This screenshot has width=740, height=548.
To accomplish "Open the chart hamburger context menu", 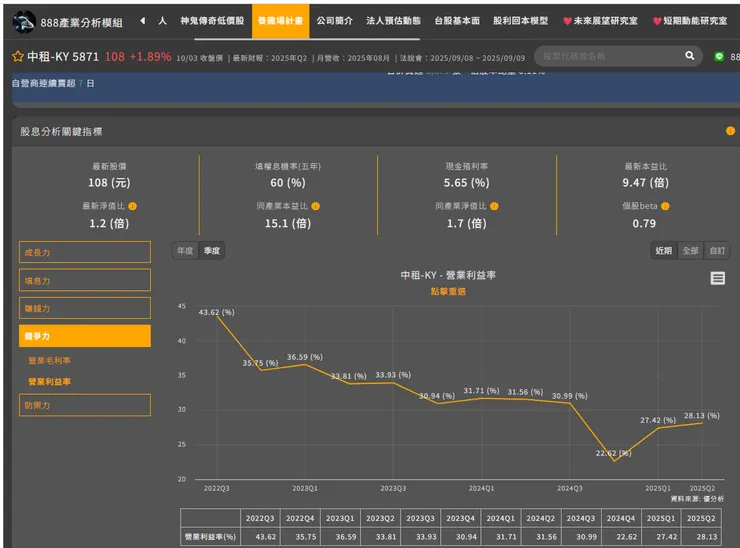I will [x=718, y=278].
